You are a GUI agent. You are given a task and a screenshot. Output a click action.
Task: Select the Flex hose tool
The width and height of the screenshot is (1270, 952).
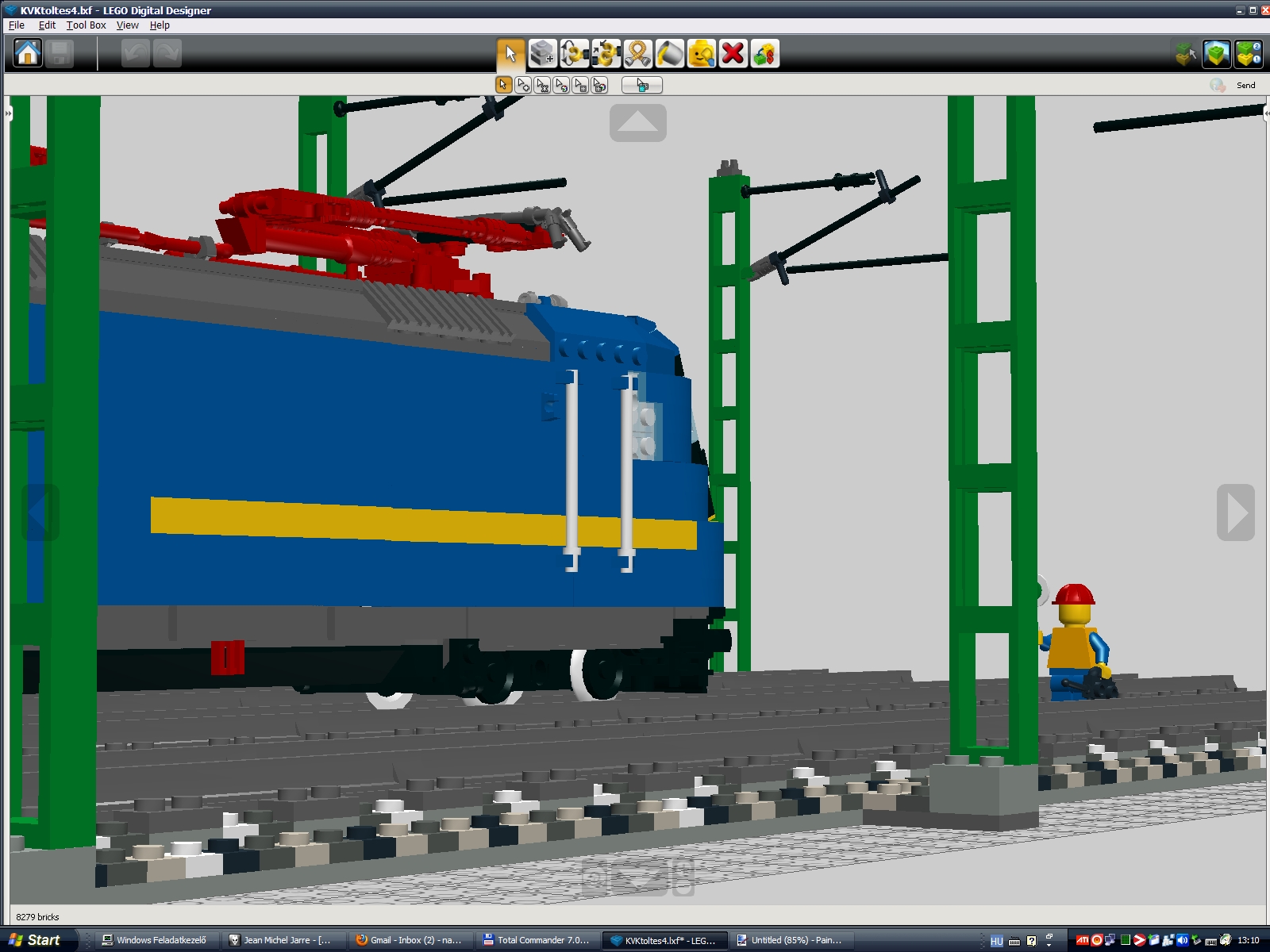[637, 53]
